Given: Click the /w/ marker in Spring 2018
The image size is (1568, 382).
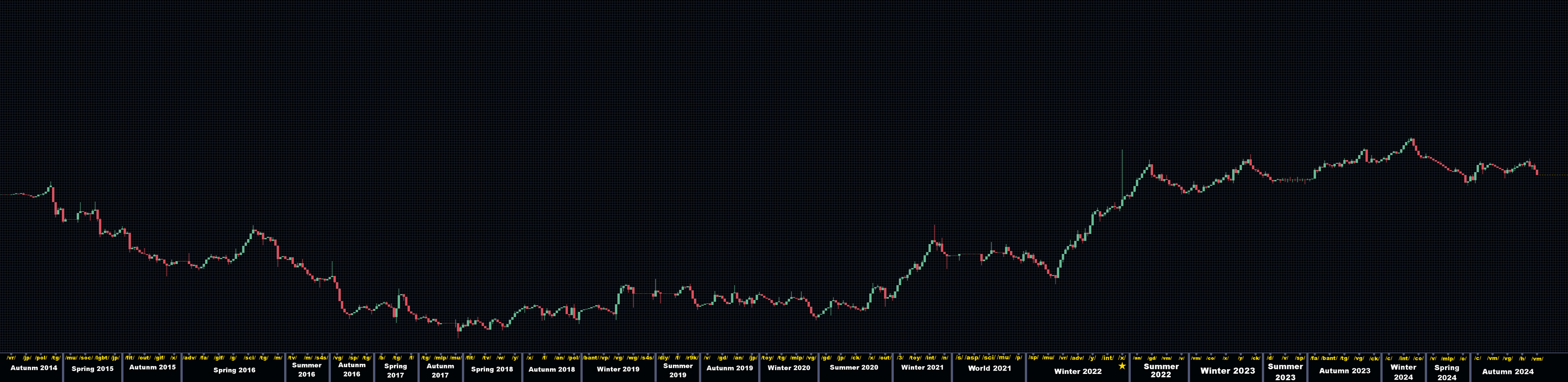Looking at the screenshot, I should [x=501, y=358].
